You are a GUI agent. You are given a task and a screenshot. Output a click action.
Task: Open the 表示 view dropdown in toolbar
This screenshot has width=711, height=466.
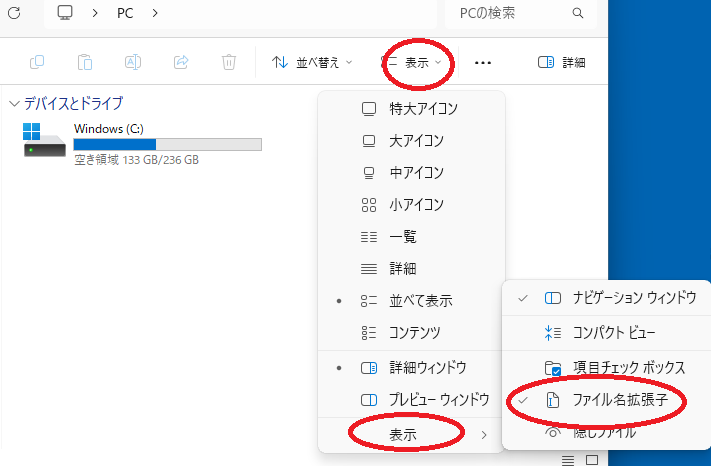click(x=416, y=62)
